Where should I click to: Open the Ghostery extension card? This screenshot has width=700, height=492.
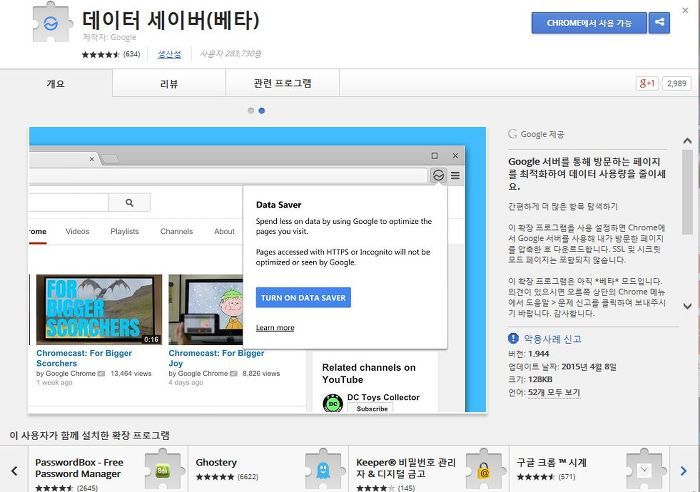(x=268, y=469)
